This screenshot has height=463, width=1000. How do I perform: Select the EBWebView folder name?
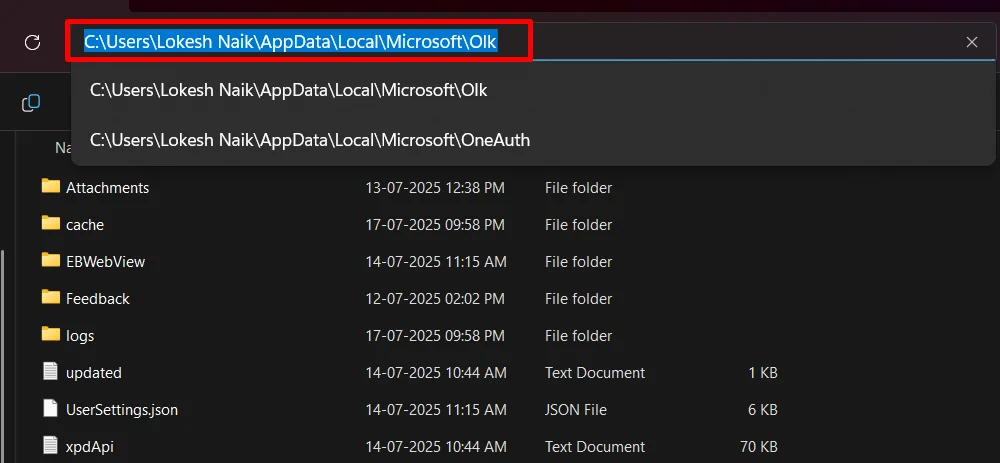[x=105, y=262]
